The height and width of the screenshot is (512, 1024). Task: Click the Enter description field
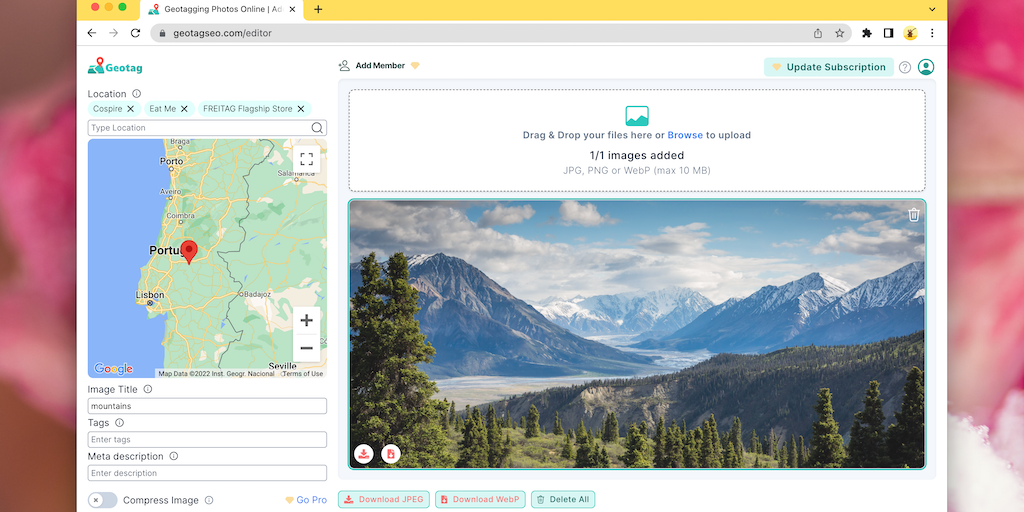pyautogui.click(x=207, y=473)
